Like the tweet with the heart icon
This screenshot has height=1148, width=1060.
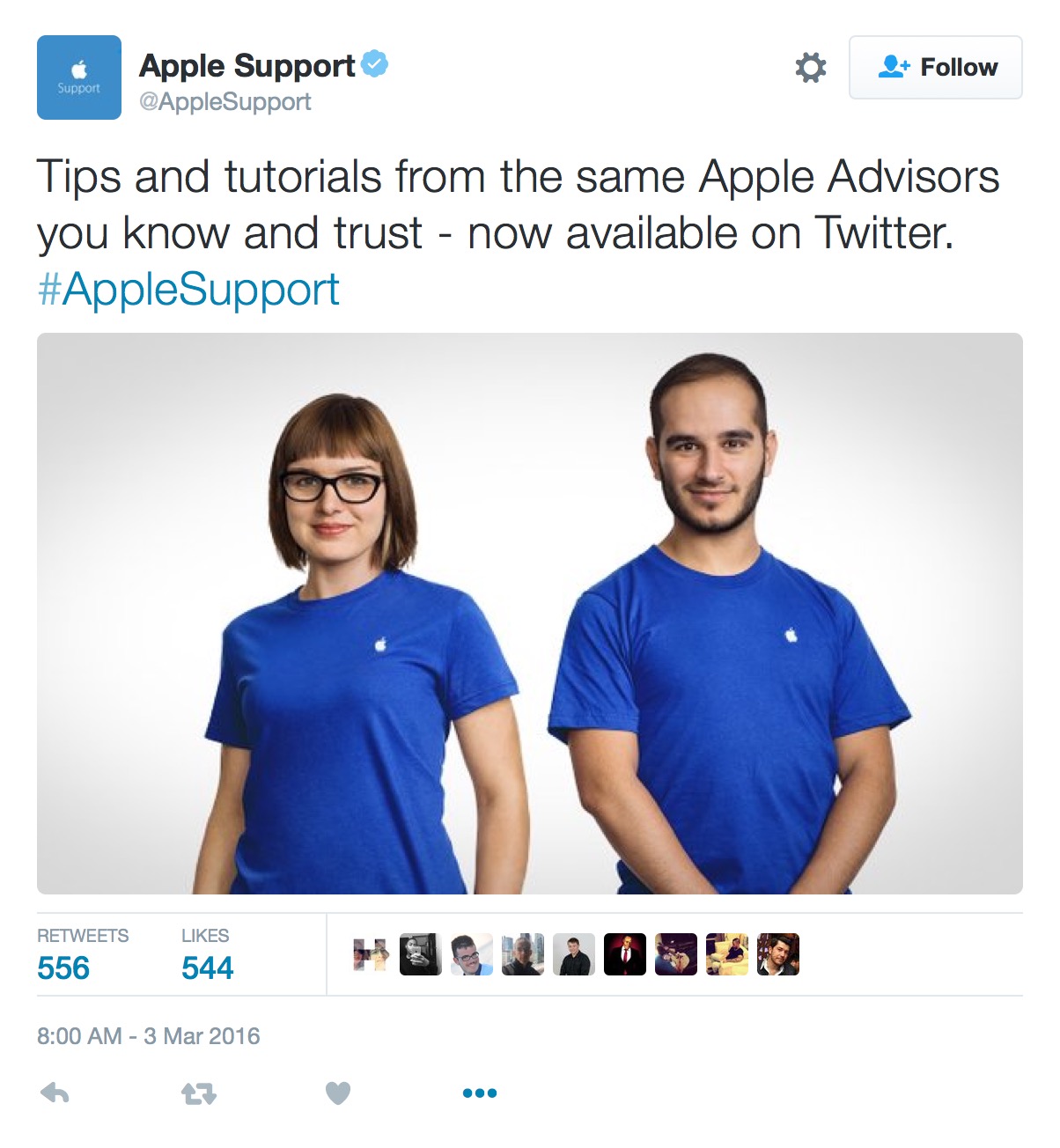point(338,1093)
